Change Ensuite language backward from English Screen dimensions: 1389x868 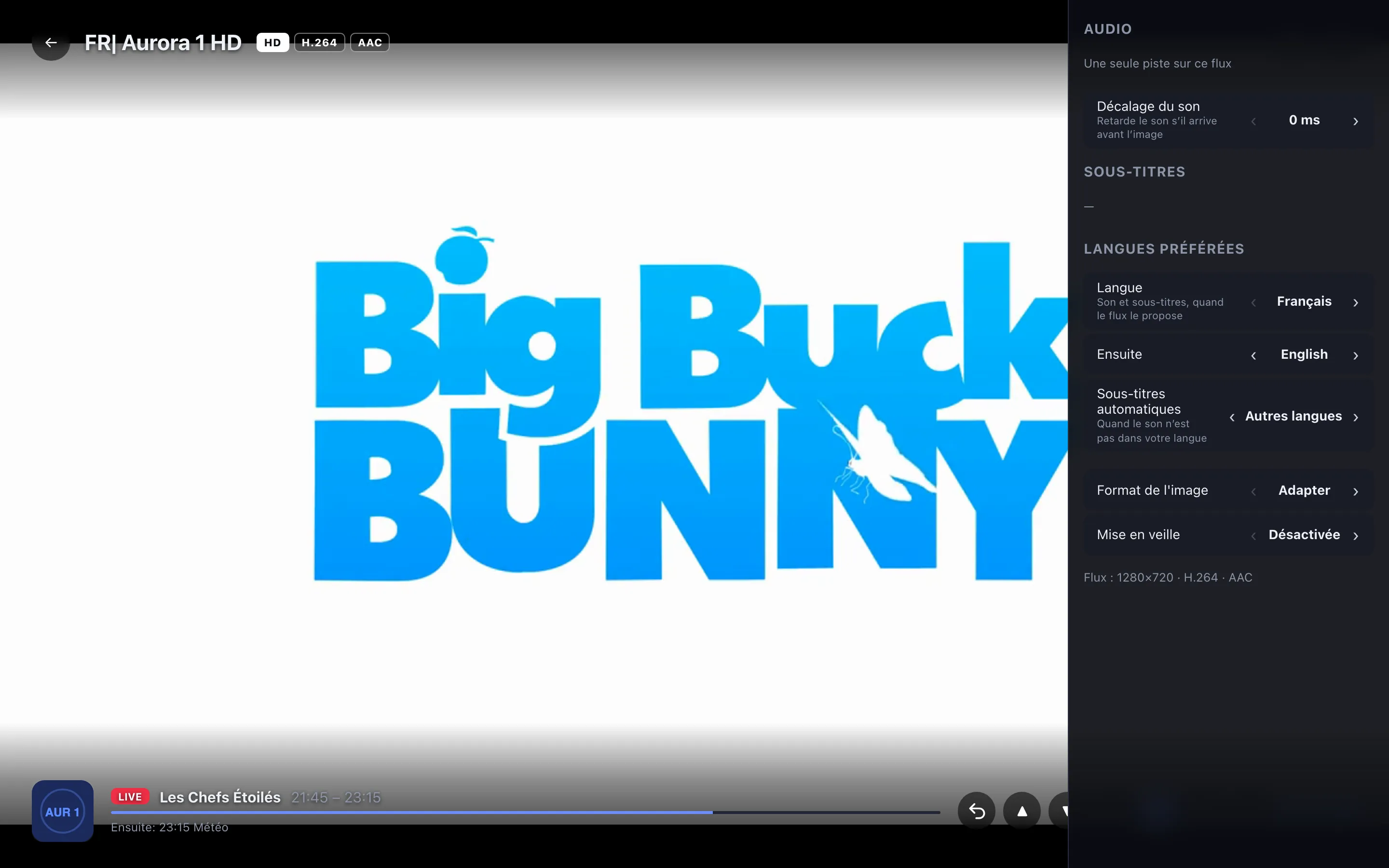point(1253,355)
